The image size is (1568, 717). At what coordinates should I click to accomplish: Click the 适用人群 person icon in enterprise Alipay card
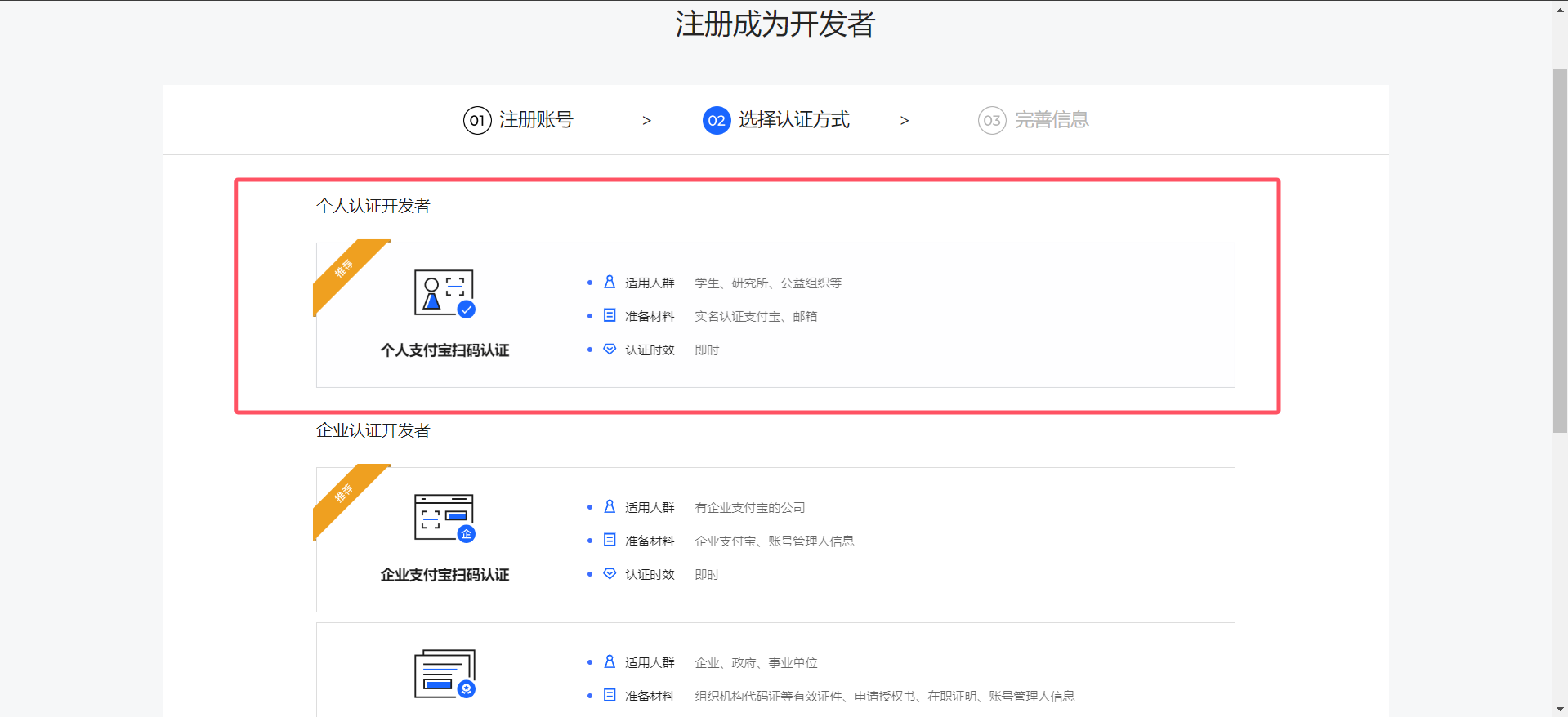click(x=610, y=507)
